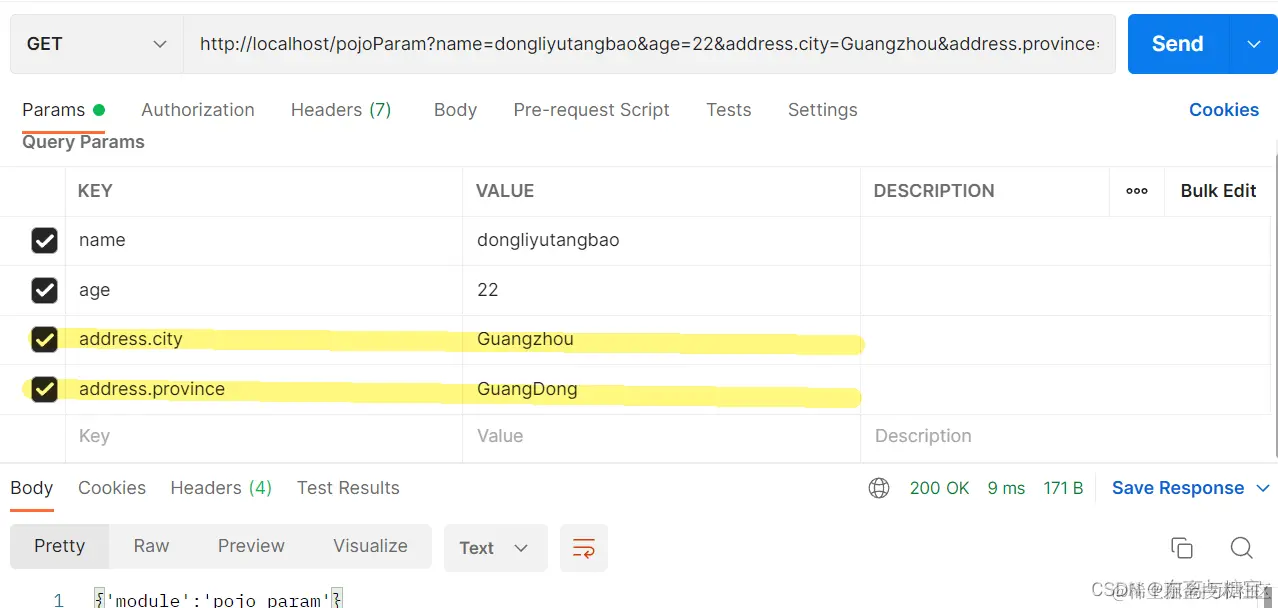Click the request URL field

(649, 44)
